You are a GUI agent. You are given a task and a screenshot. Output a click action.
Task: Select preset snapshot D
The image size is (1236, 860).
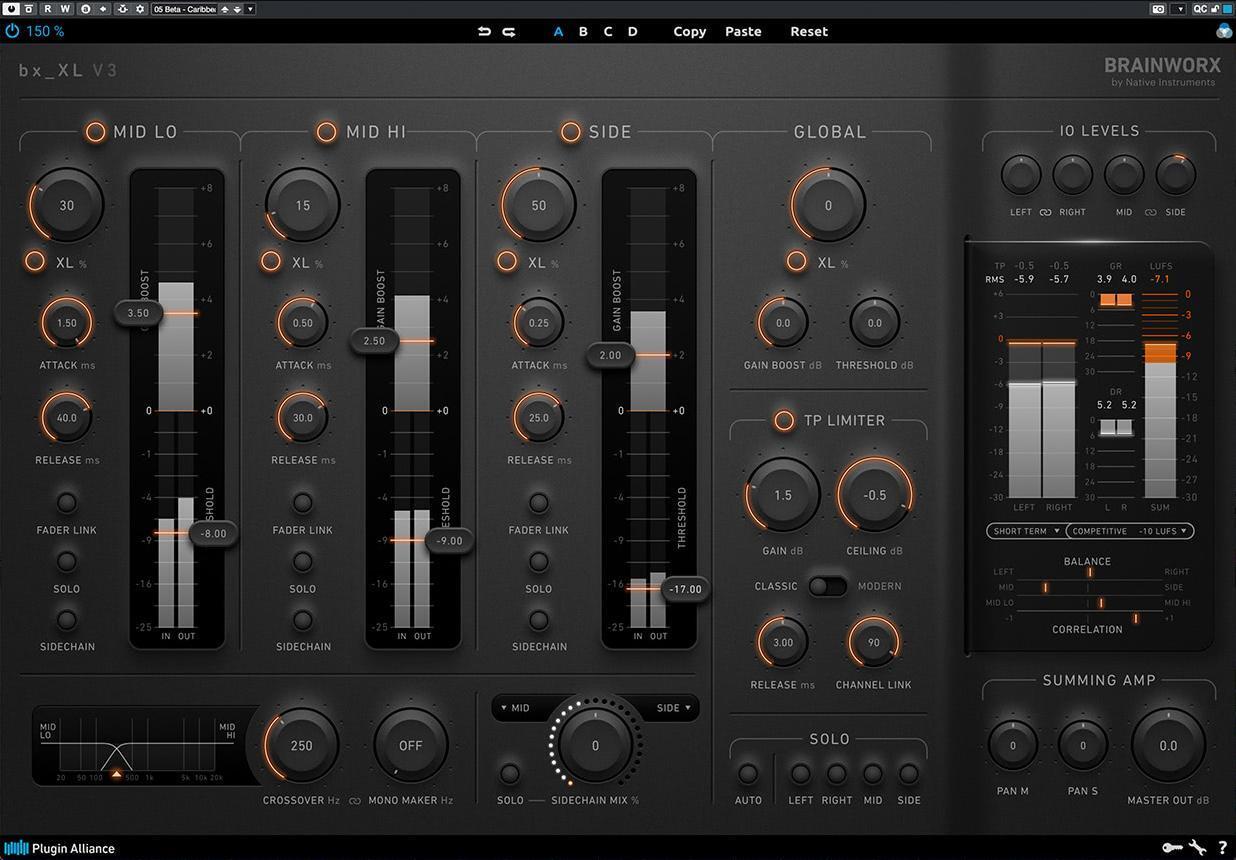point(632,31)
